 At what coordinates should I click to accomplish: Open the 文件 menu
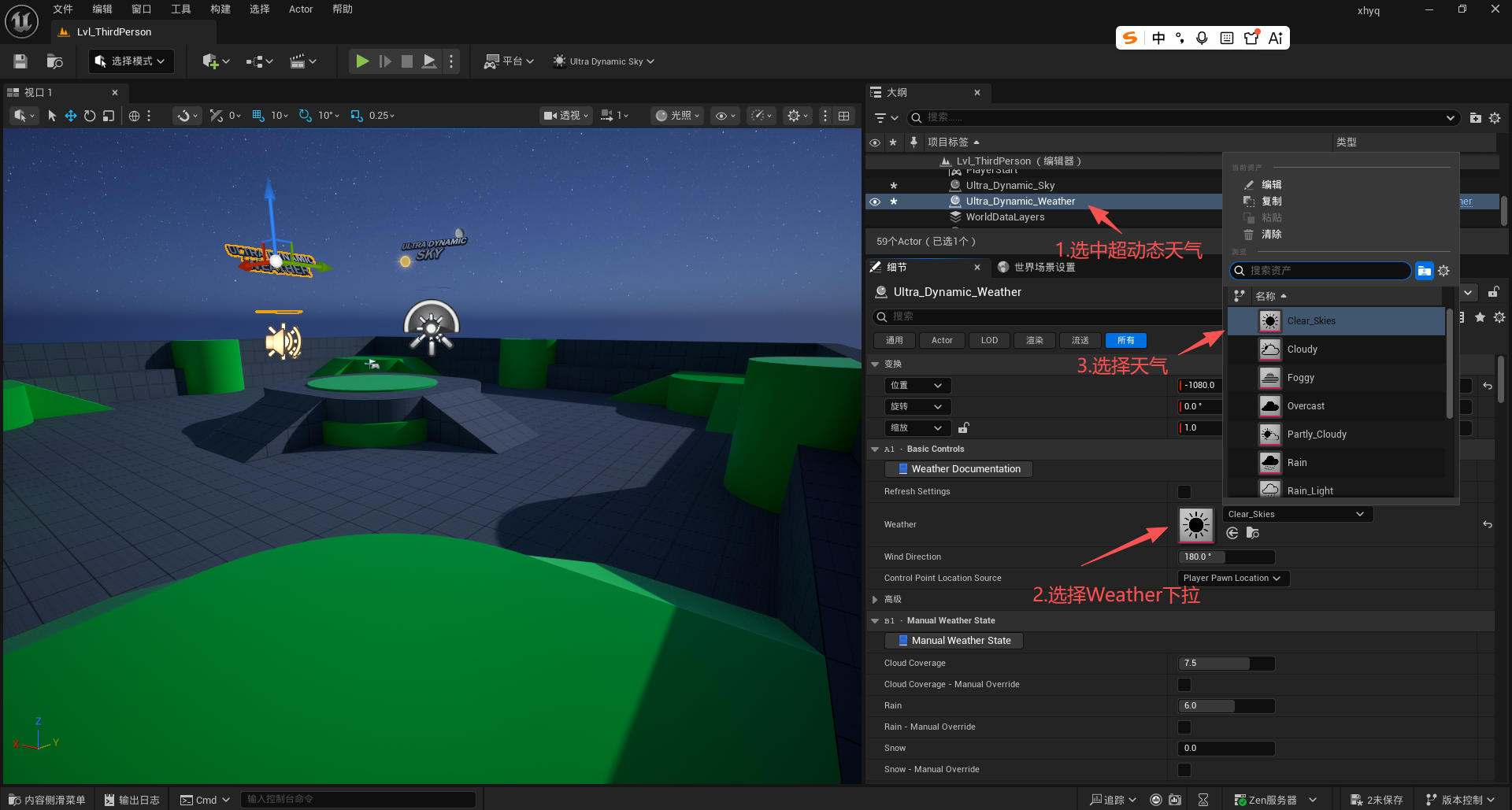tap(63, 9)
